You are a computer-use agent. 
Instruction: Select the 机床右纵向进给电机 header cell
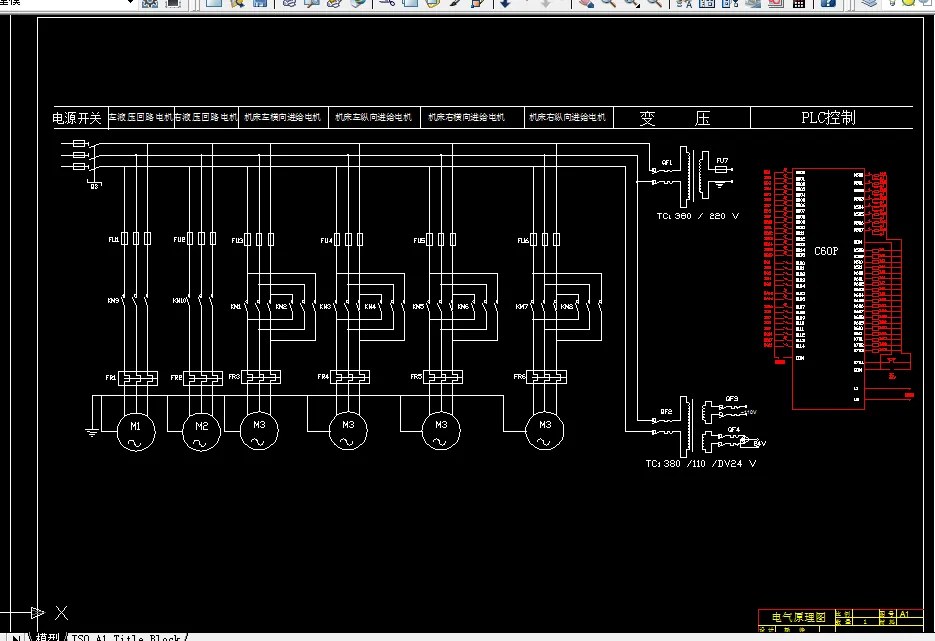568,117
